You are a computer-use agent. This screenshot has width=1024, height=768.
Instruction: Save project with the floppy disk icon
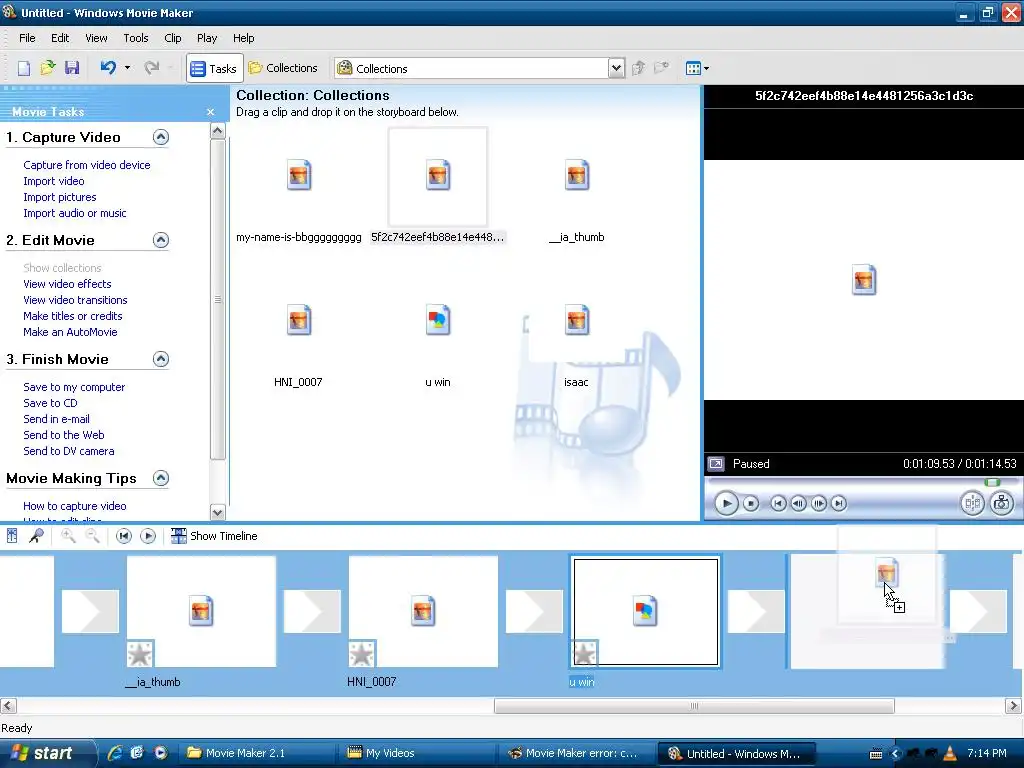72,68
